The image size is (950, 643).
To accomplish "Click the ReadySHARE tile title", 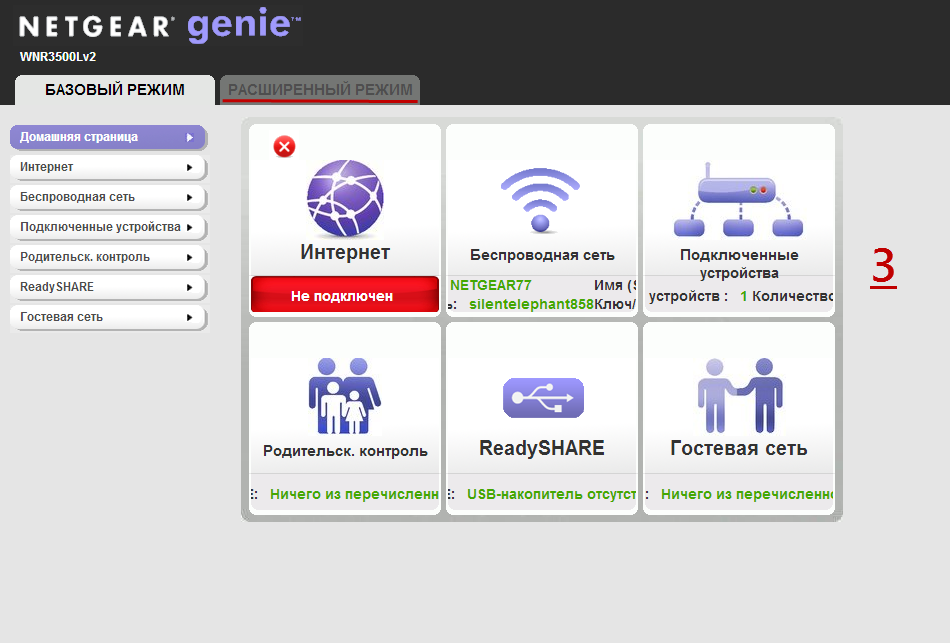I will click(x=542, y=448).
